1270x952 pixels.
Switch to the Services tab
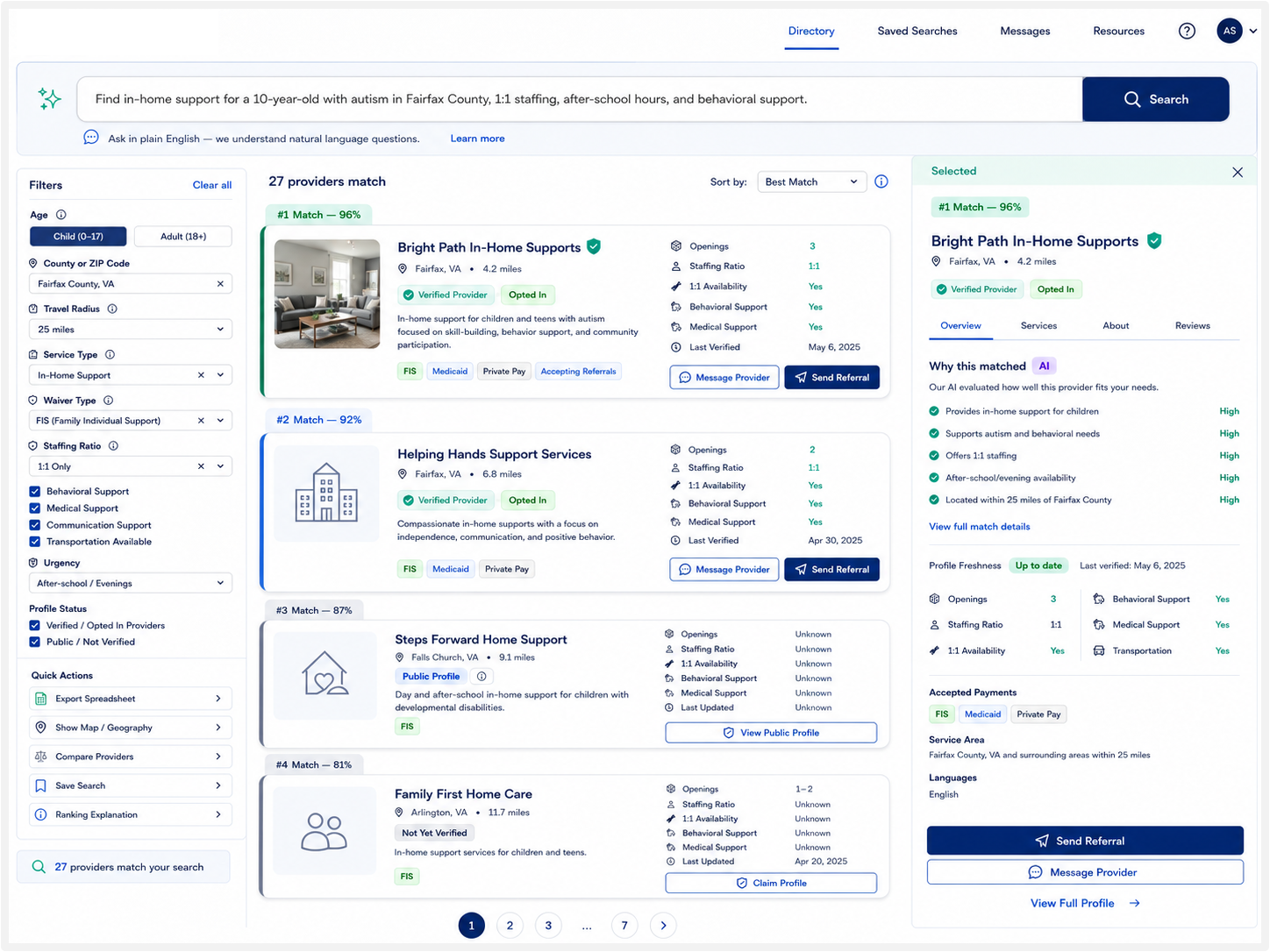pyautogui.click(x=1038, y=325)
